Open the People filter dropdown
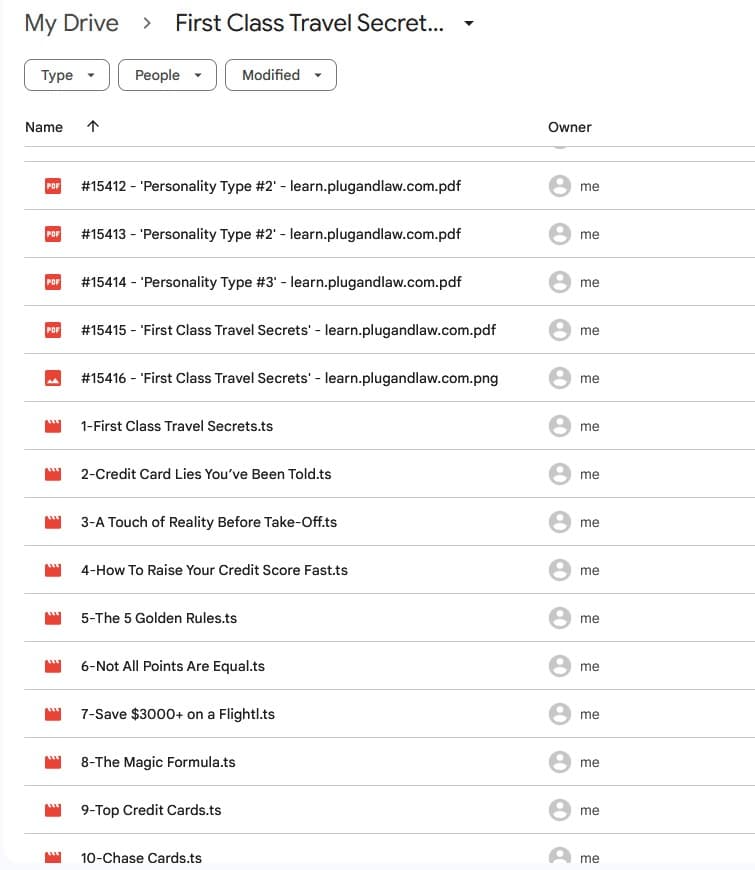This screenshot has width=755, height=870. click(167, 75)
